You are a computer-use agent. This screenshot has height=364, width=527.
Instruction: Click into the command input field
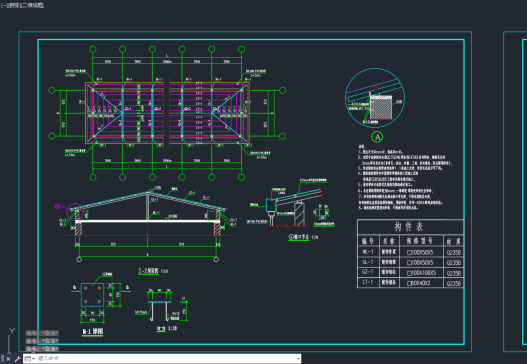pos(166,359)
